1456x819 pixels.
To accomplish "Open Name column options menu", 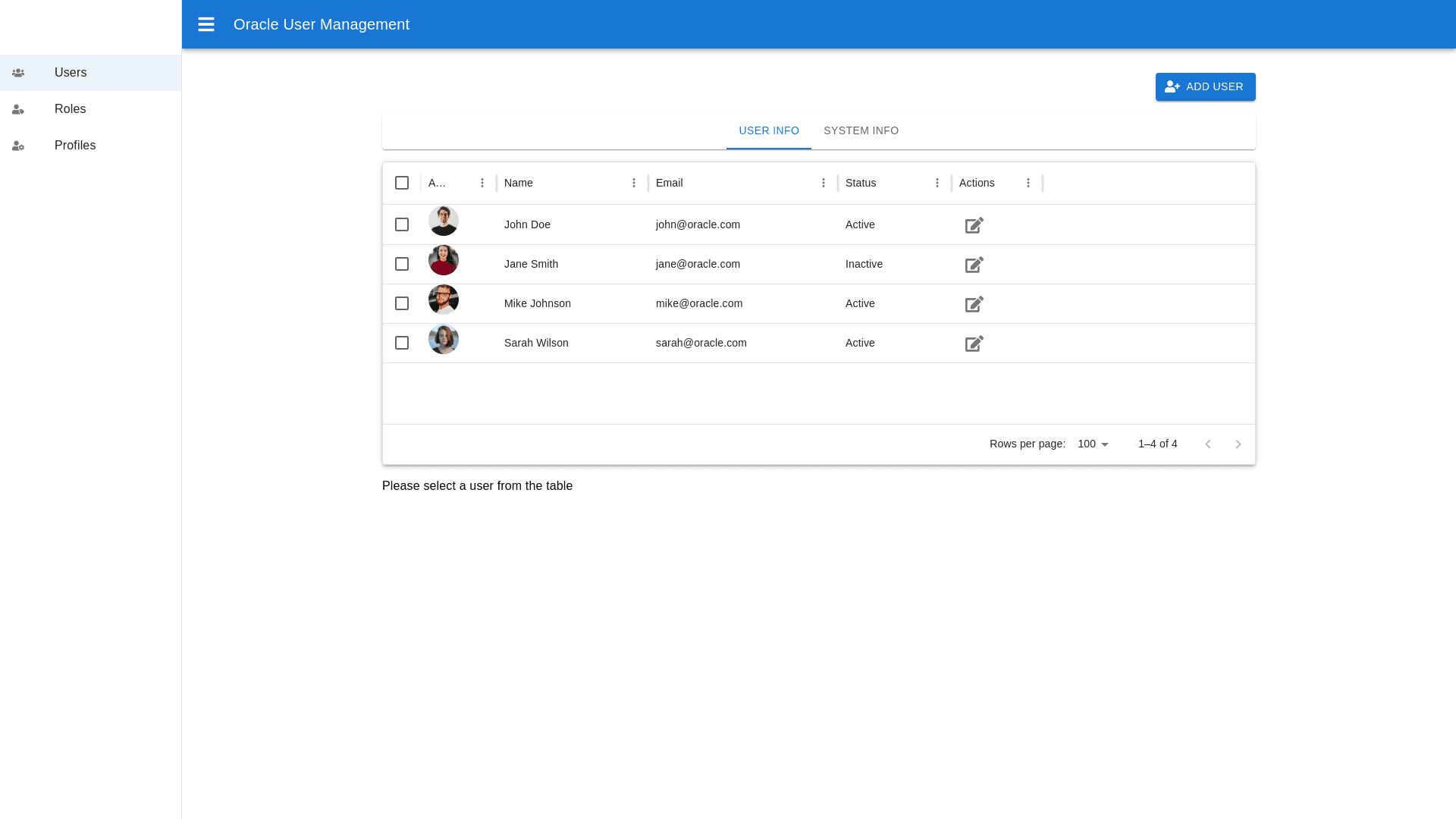I will (634, 183).
